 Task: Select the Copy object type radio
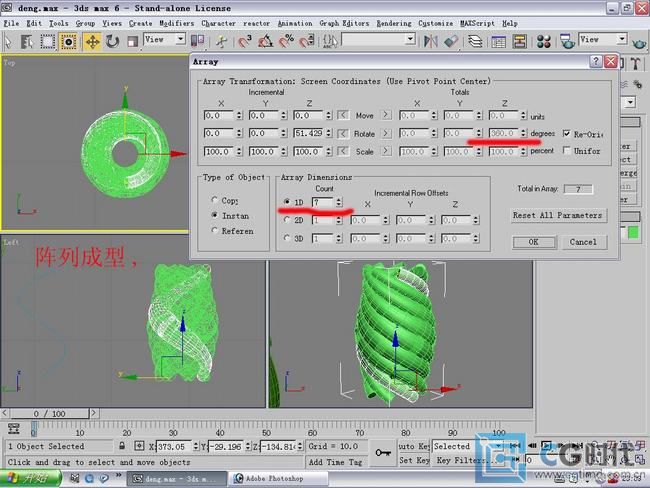(x=214, y=200)
